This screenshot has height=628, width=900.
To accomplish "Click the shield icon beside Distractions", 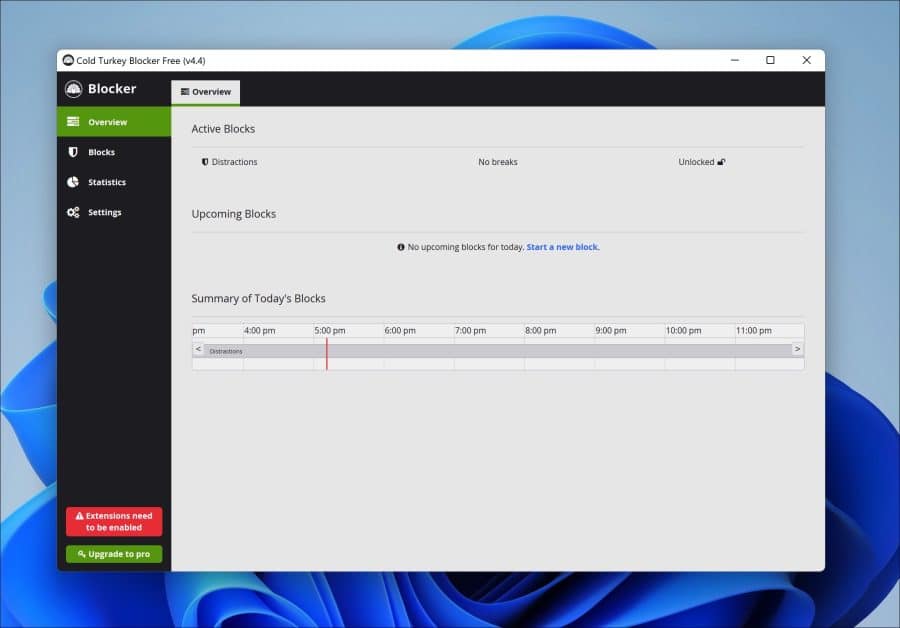I will [205, 162].
